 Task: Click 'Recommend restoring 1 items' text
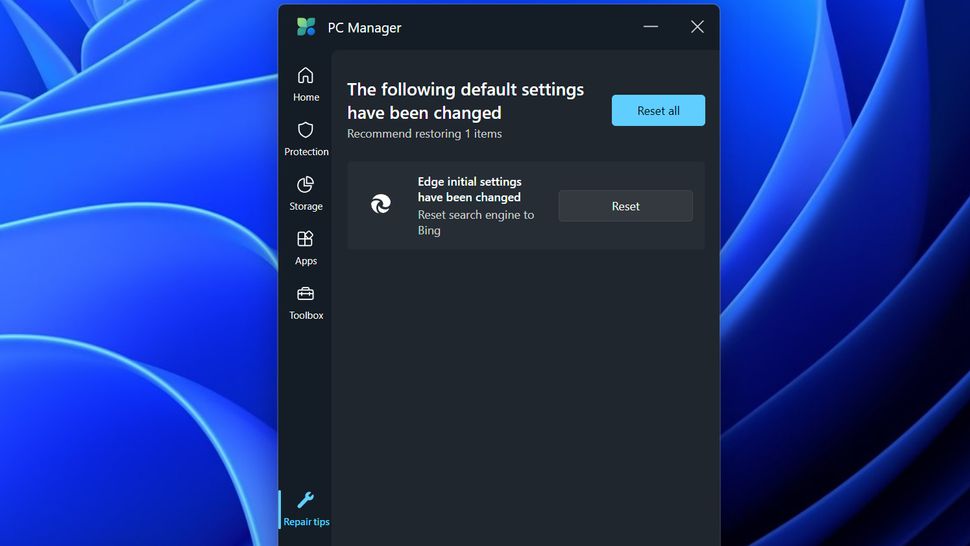coord(424,134)
